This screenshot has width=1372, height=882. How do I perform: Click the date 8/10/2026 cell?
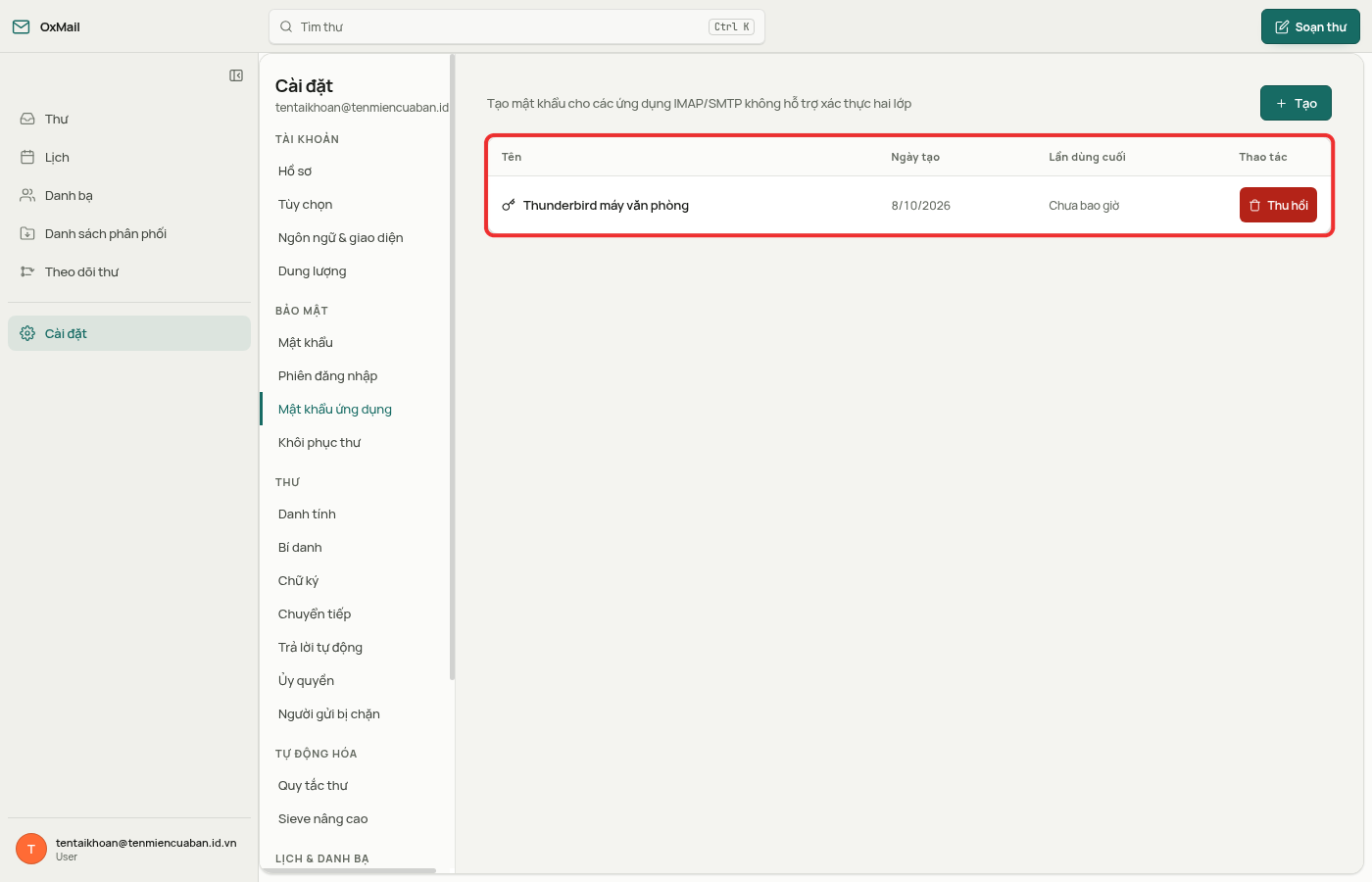920,205
